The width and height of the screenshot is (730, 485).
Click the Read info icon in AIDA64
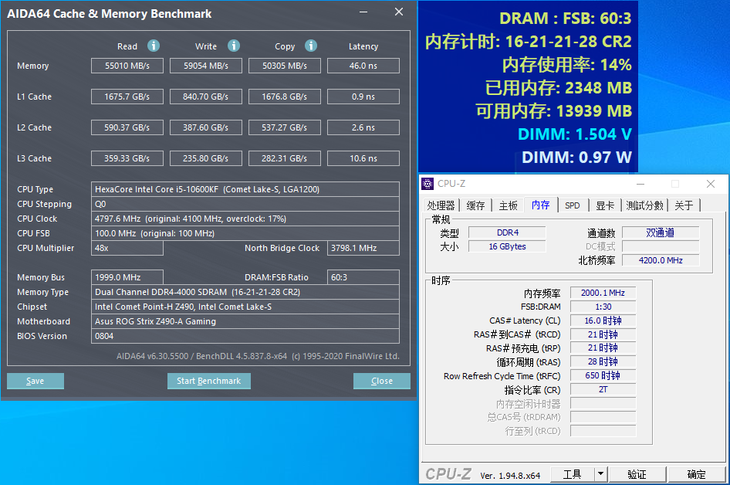click(x=153, y=46)
